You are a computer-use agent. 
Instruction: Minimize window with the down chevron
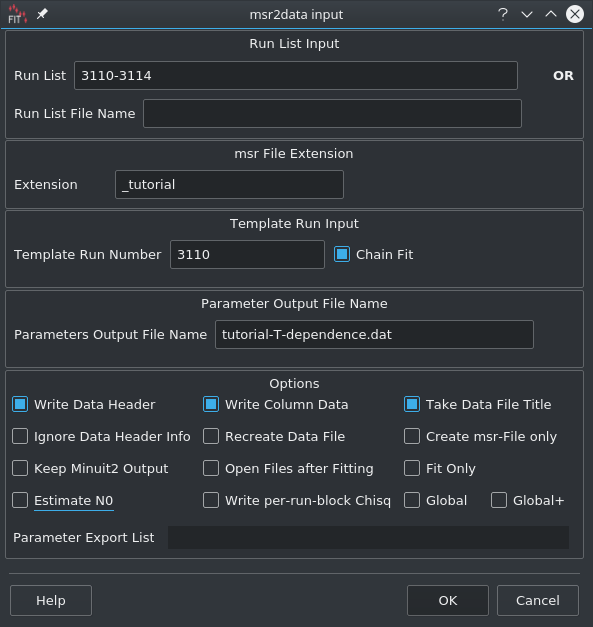[527, 14]
